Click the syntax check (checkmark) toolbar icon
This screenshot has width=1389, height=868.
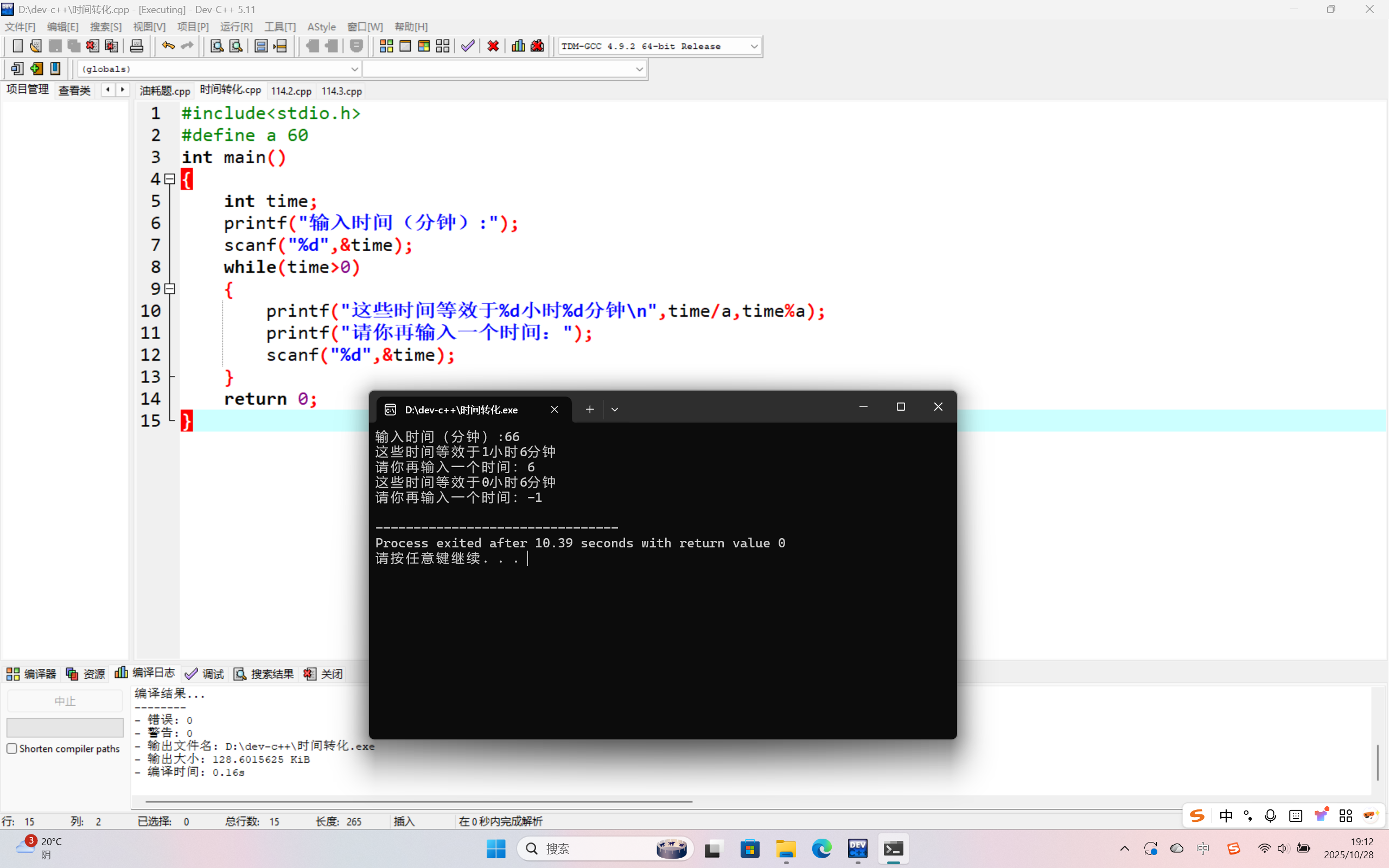pyautogui.click(x=468, y=46)
